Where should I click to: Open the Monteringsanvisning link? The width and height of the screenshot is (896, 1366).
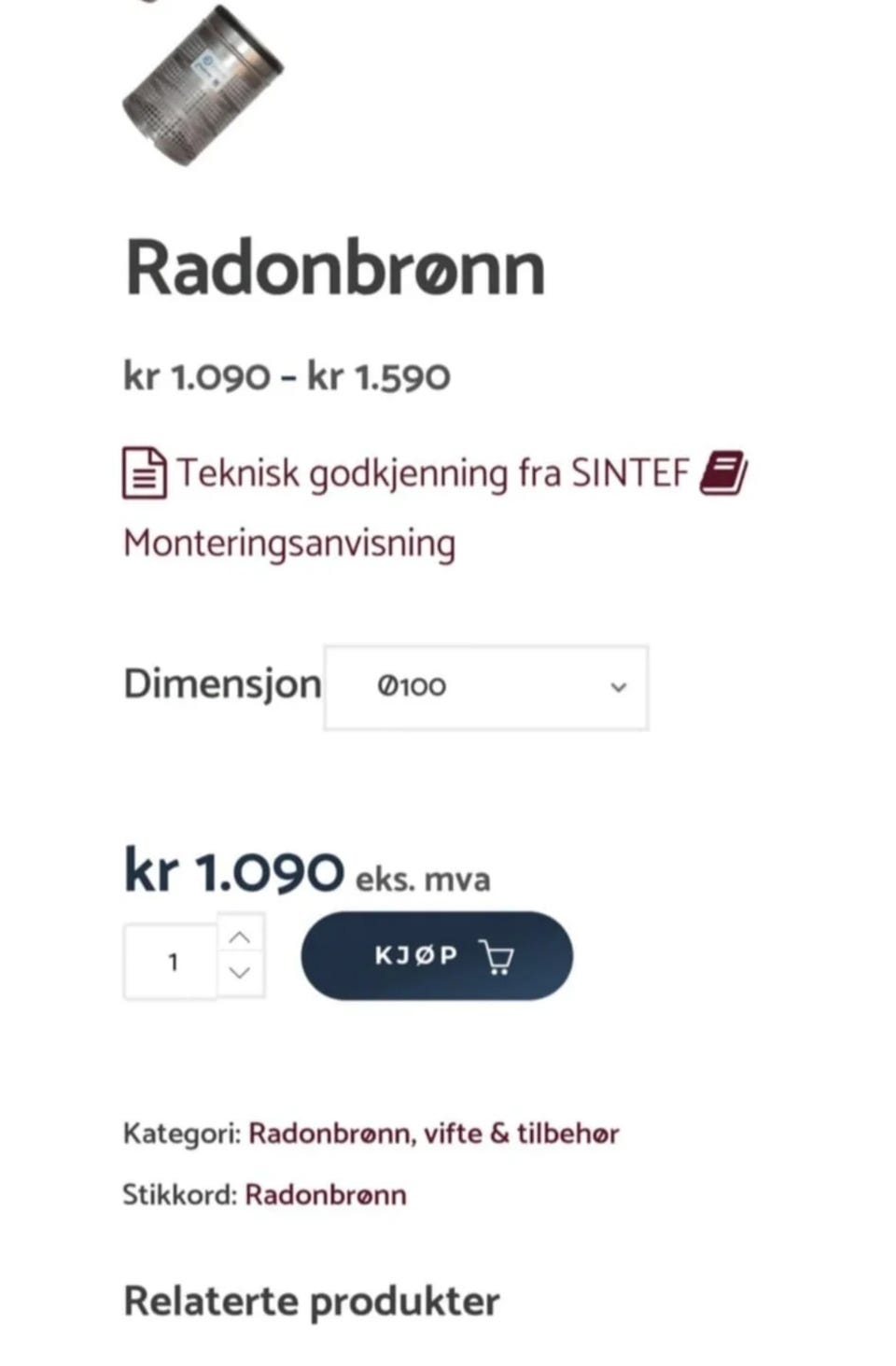pos(289,544)
